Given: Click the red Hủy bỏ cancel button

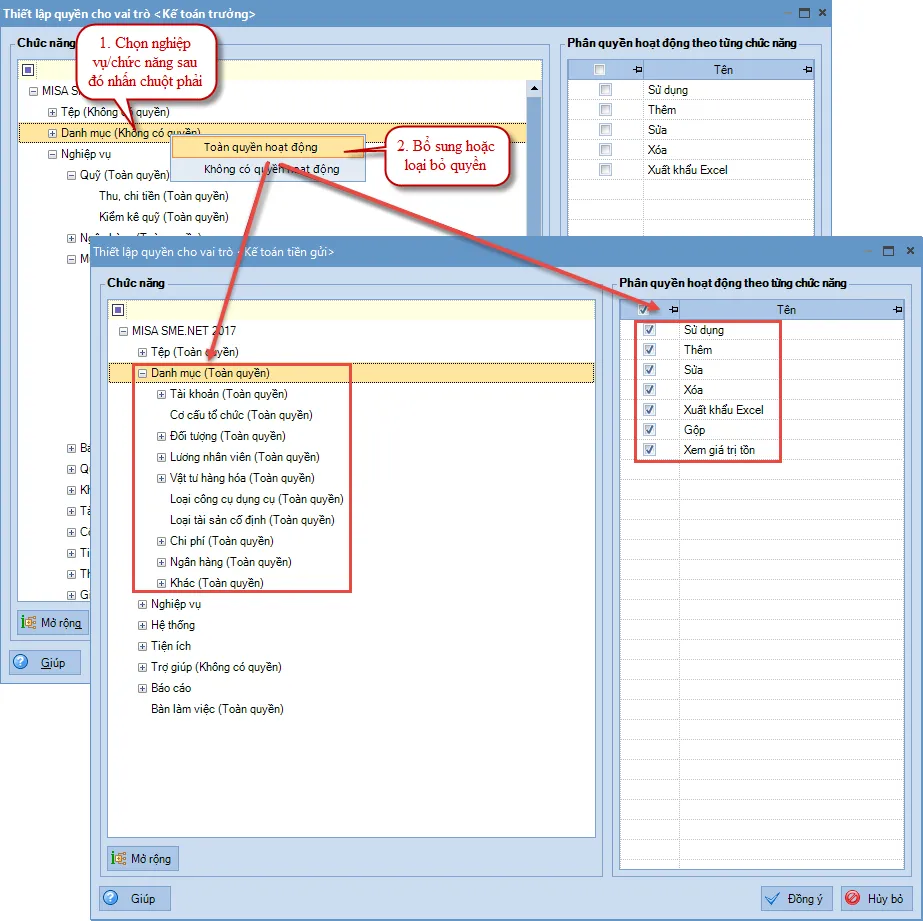Looking at the screenshot, I should click(x=854, y=898).
